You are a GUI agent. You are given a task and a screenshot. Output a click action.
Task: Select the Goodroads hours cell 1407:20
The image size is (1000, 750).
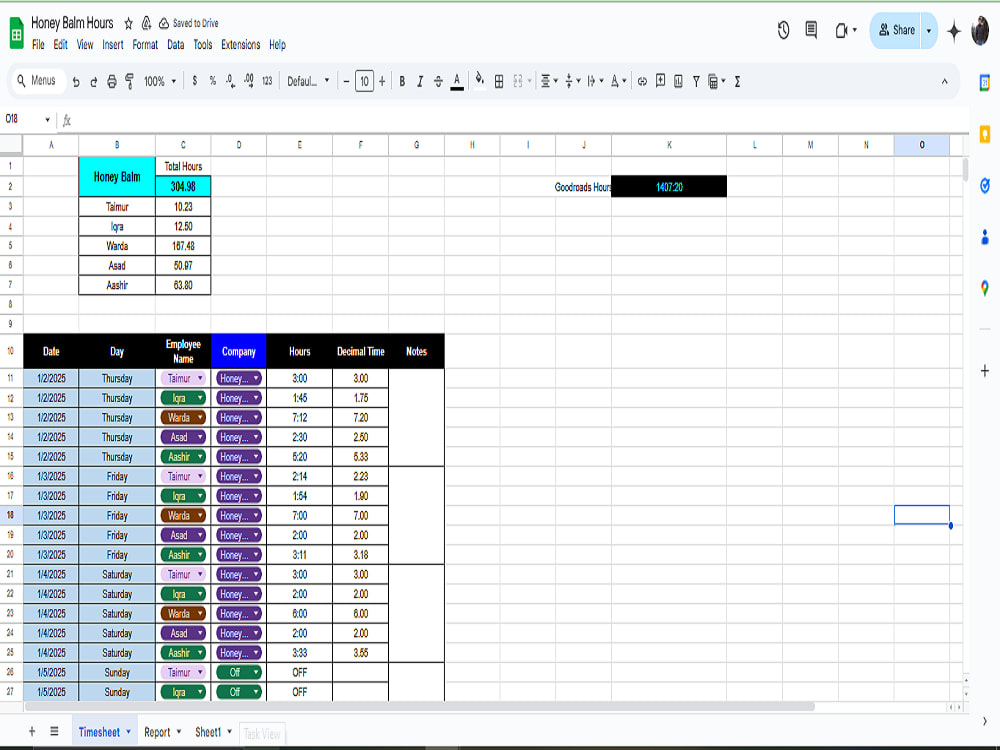tap(669, 187)
